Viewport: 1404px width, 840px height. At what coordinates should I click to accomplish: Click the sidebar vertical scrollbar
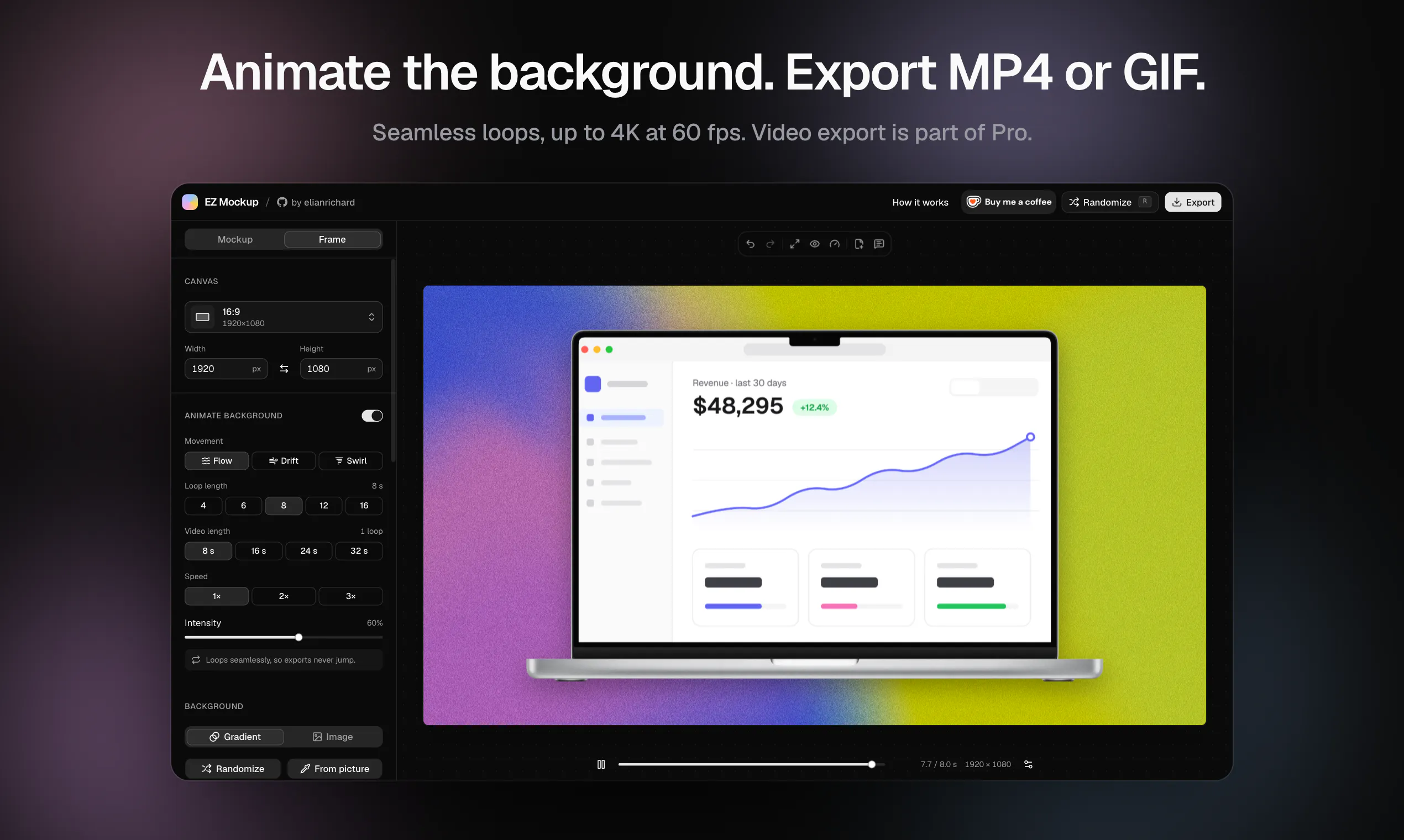click(393, 361)
